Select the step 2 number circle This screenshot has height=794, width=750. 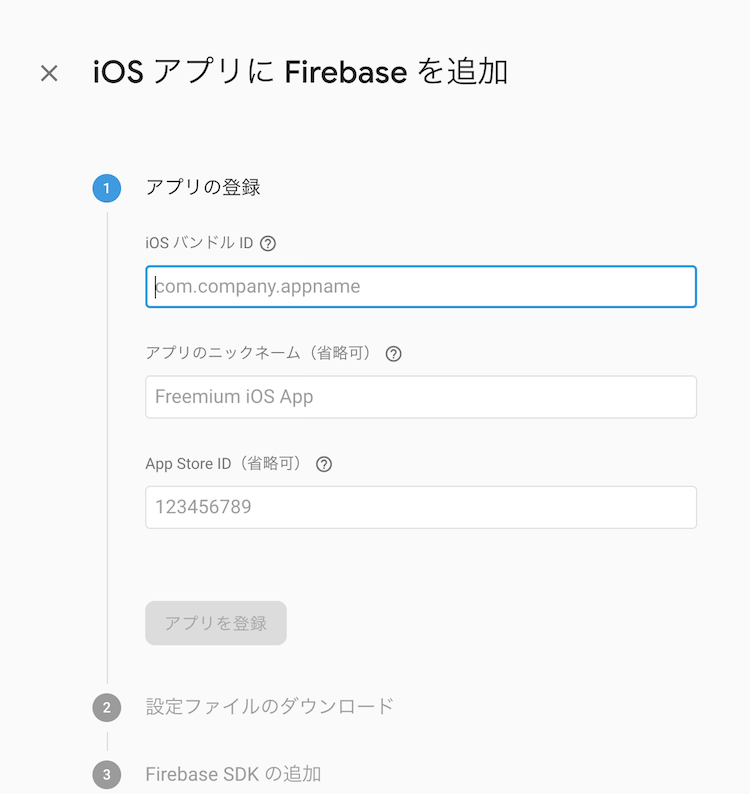click(x=107, y=707)
